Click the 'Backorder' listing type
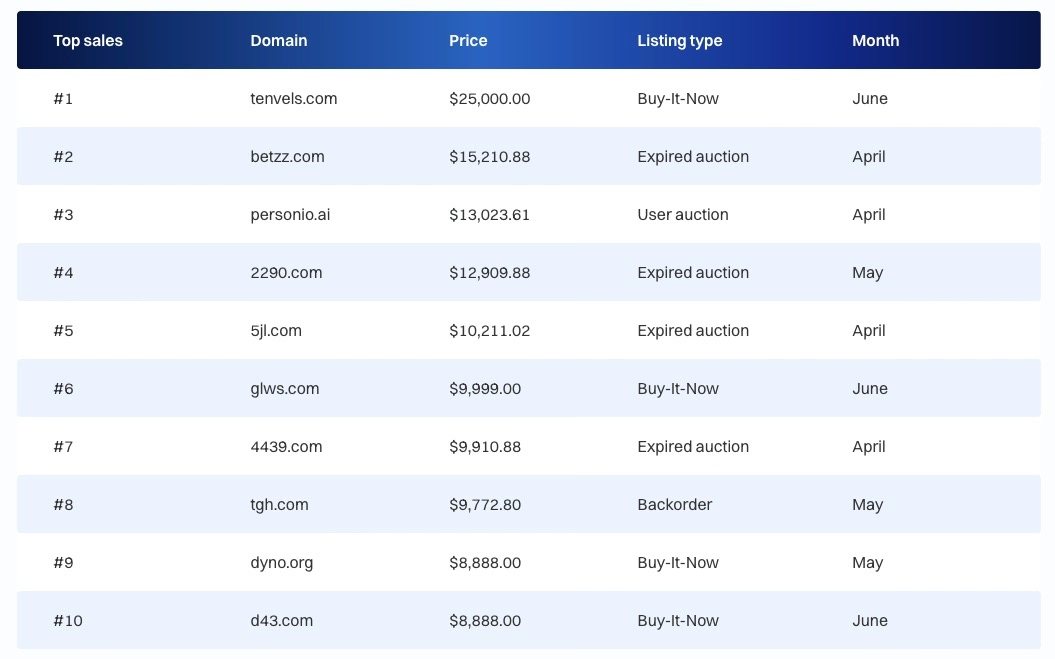1055x659 pixels. tap(674, 504)
